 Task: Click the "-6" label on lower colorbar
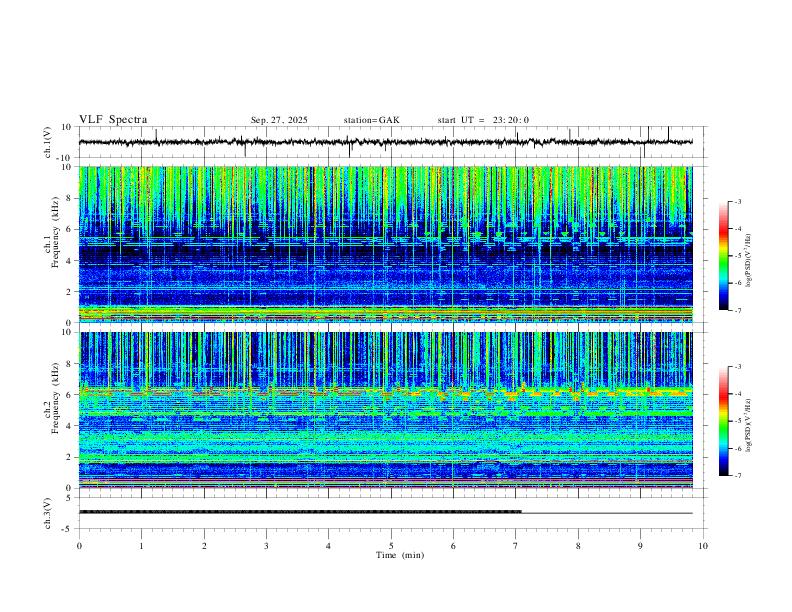pyautogui.click(x=737, y=448)
